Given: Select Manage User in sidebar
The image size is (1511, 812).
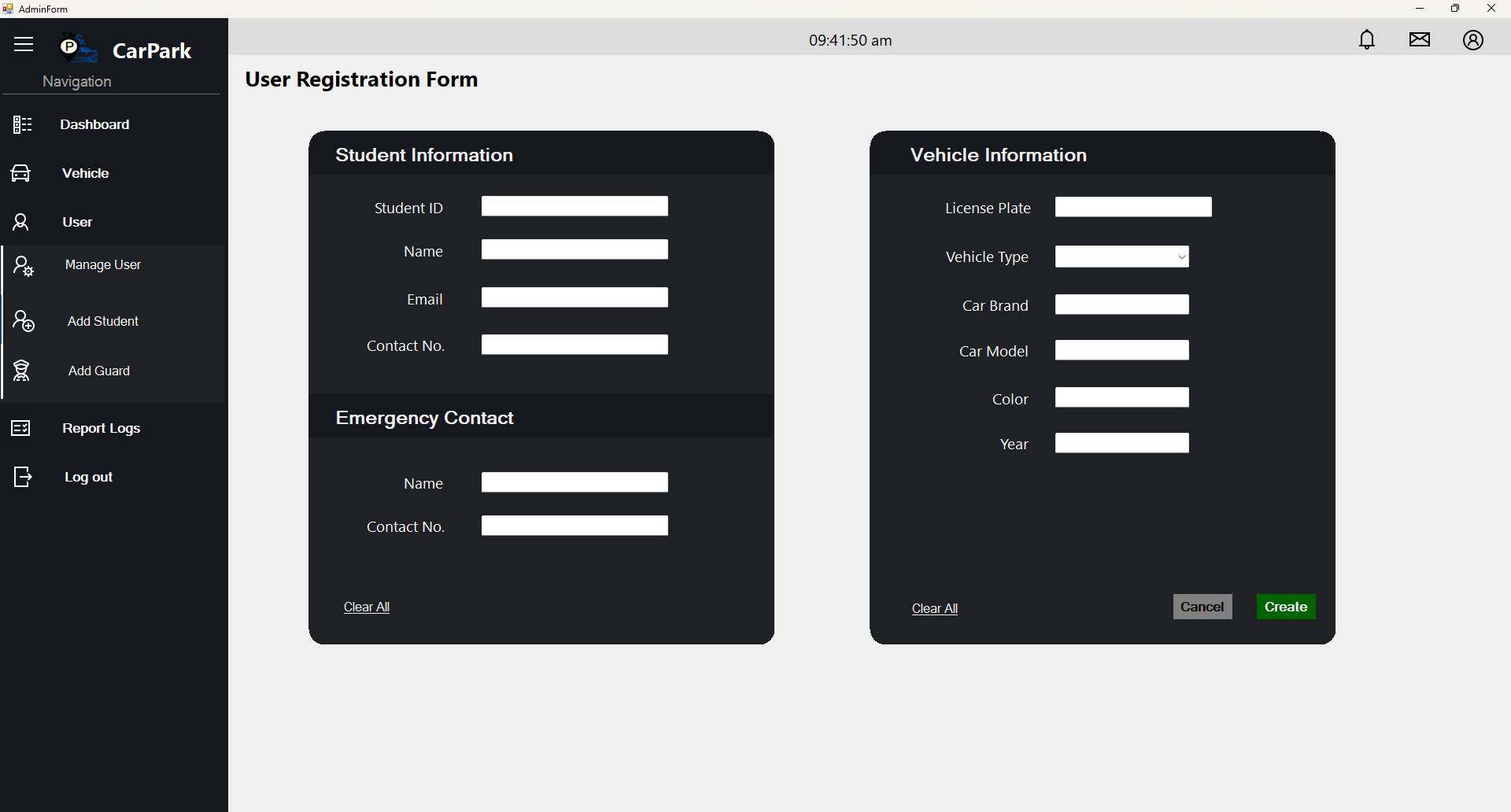Looking at the screenshot, I should [x=103, y=265].
